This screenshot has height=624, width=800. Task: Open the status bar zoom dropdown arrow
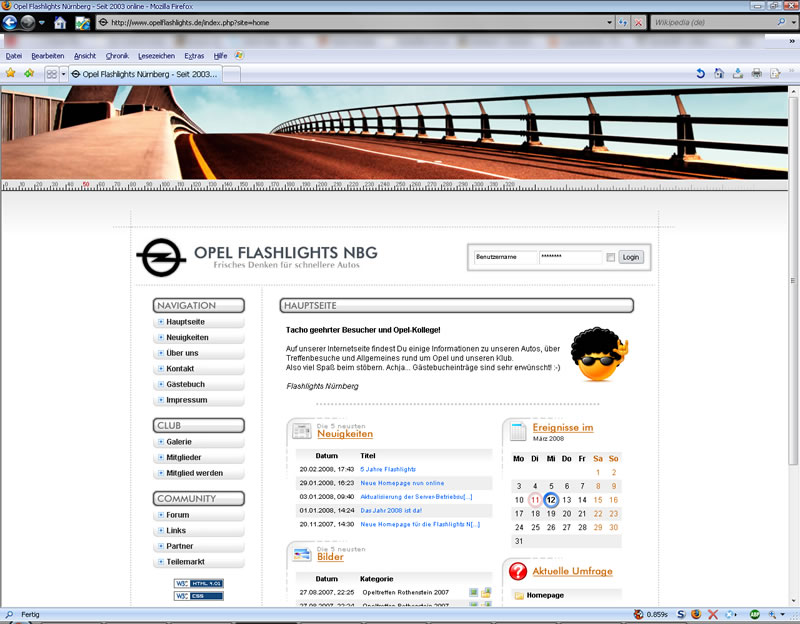pos(782,614)
